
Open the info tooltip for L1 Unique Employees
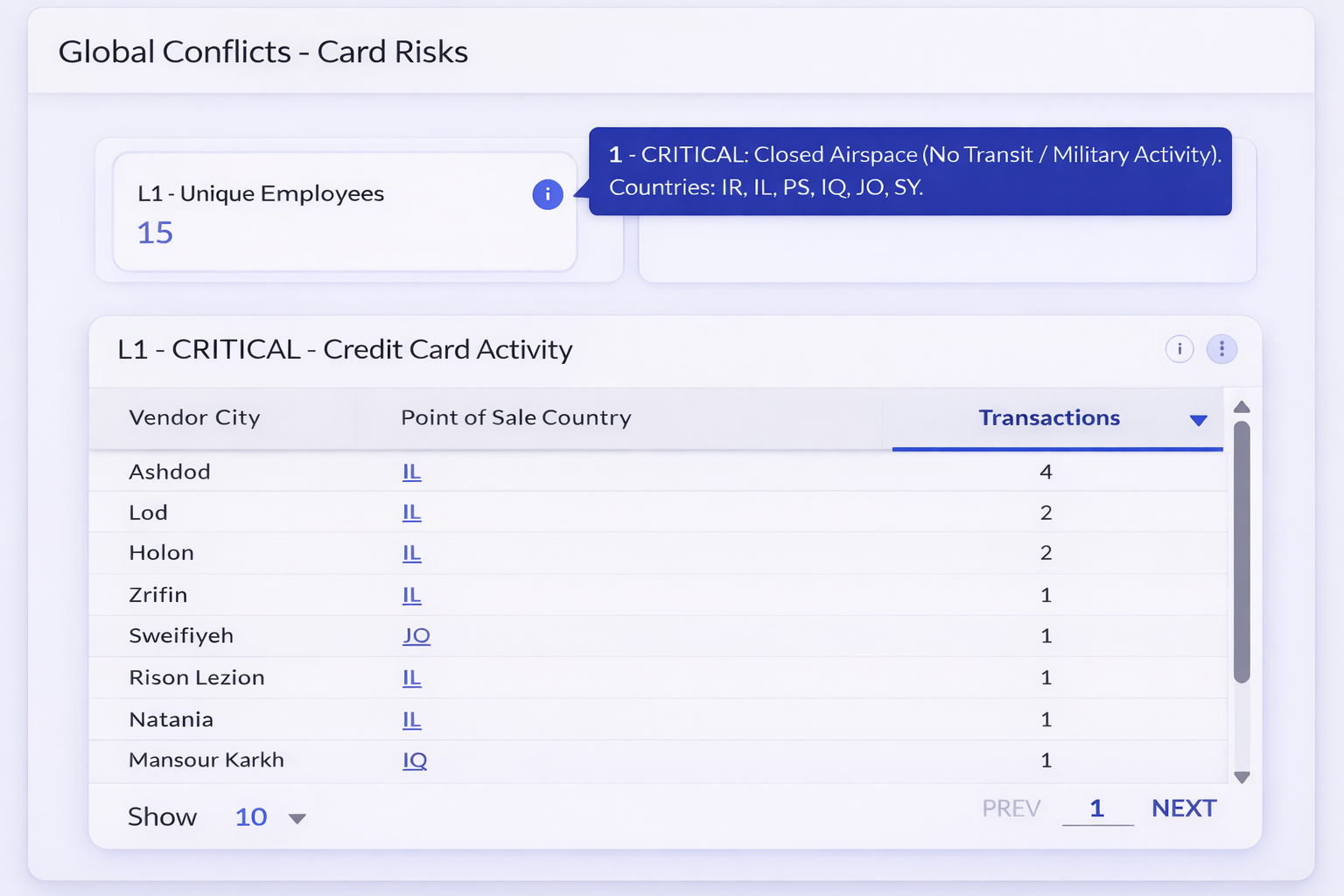point(548,194)
